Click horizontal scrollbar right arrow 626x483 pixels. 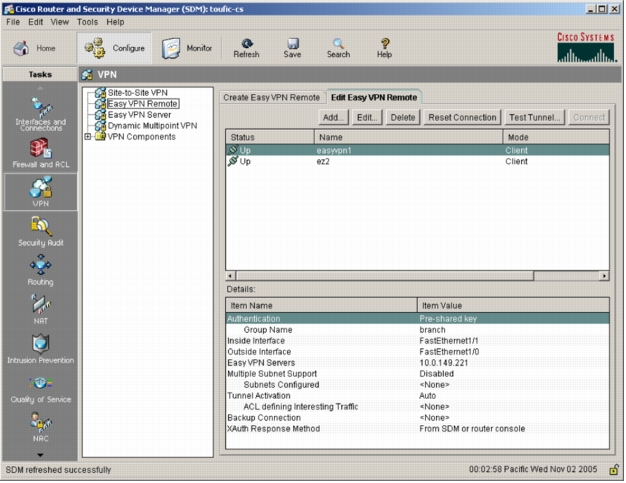point(604,276)
